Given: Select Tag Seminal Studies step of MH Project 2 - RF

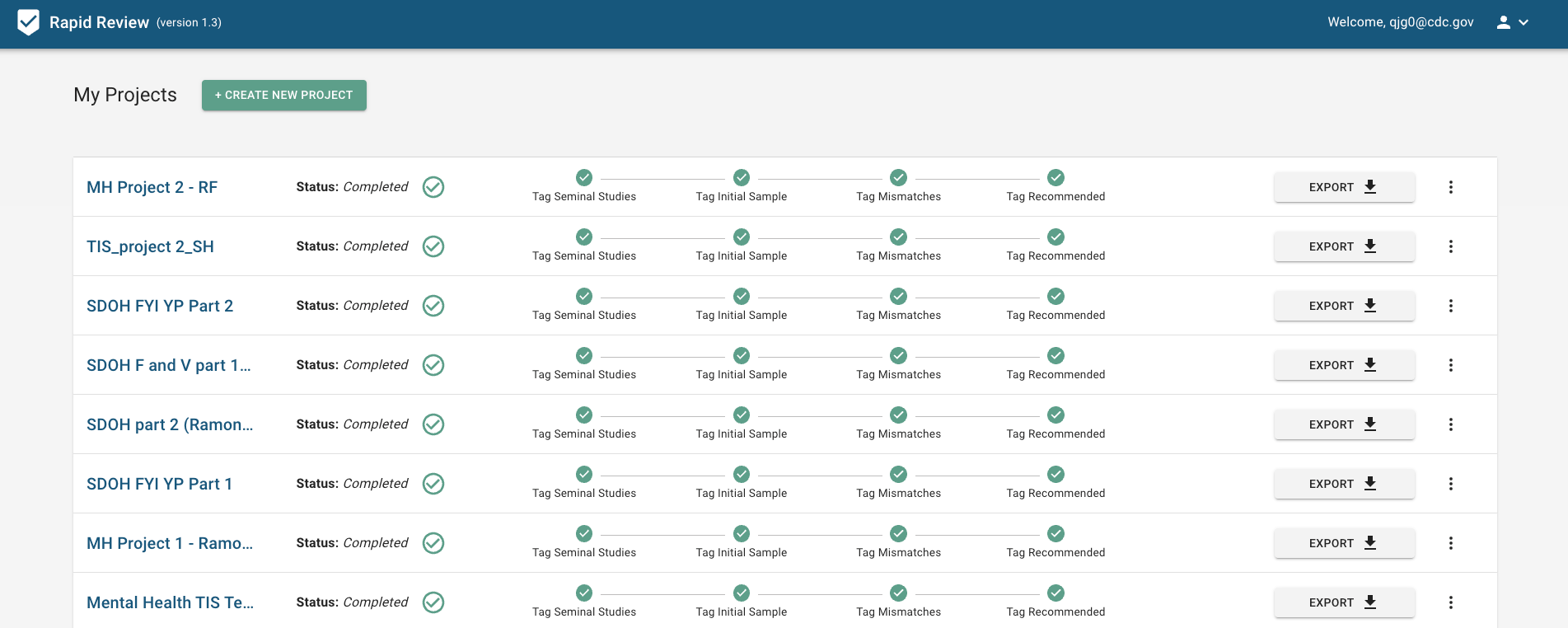Looking at the screenshot, I should [x=584, y=186].
